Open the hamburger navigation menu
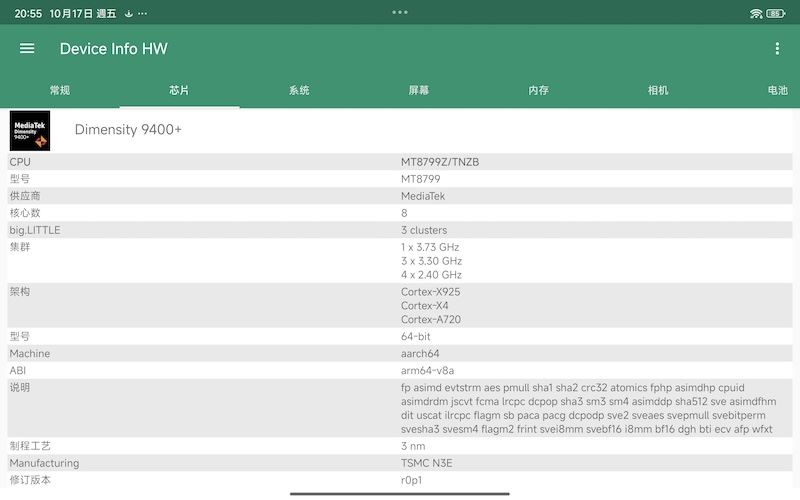 [x=27, y=49]
